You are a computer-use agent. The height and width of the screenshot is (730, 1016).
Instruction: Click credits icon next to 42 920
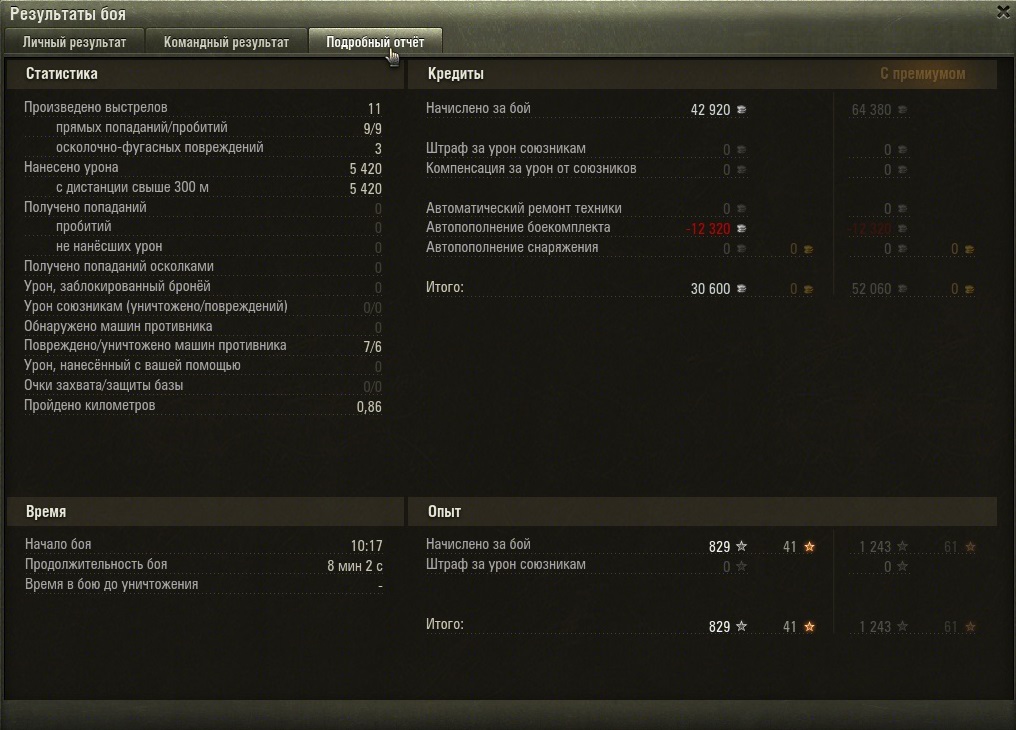(x=742, y=109)
